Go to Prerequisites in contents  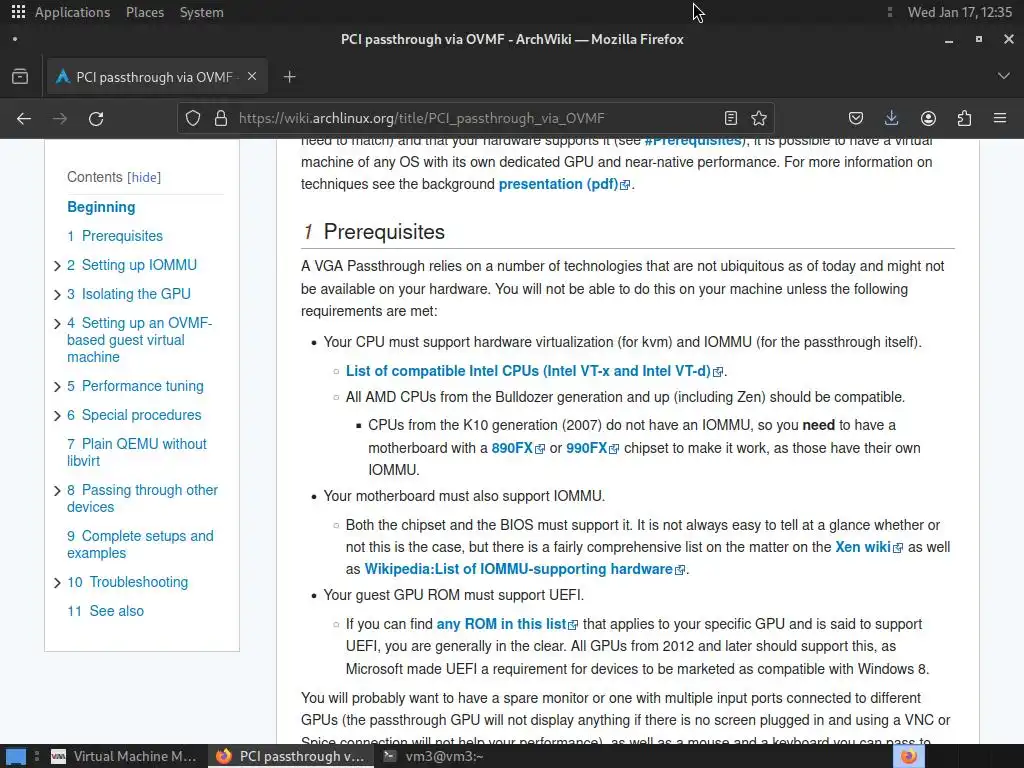pyautogui.click(x=115, y=236)
